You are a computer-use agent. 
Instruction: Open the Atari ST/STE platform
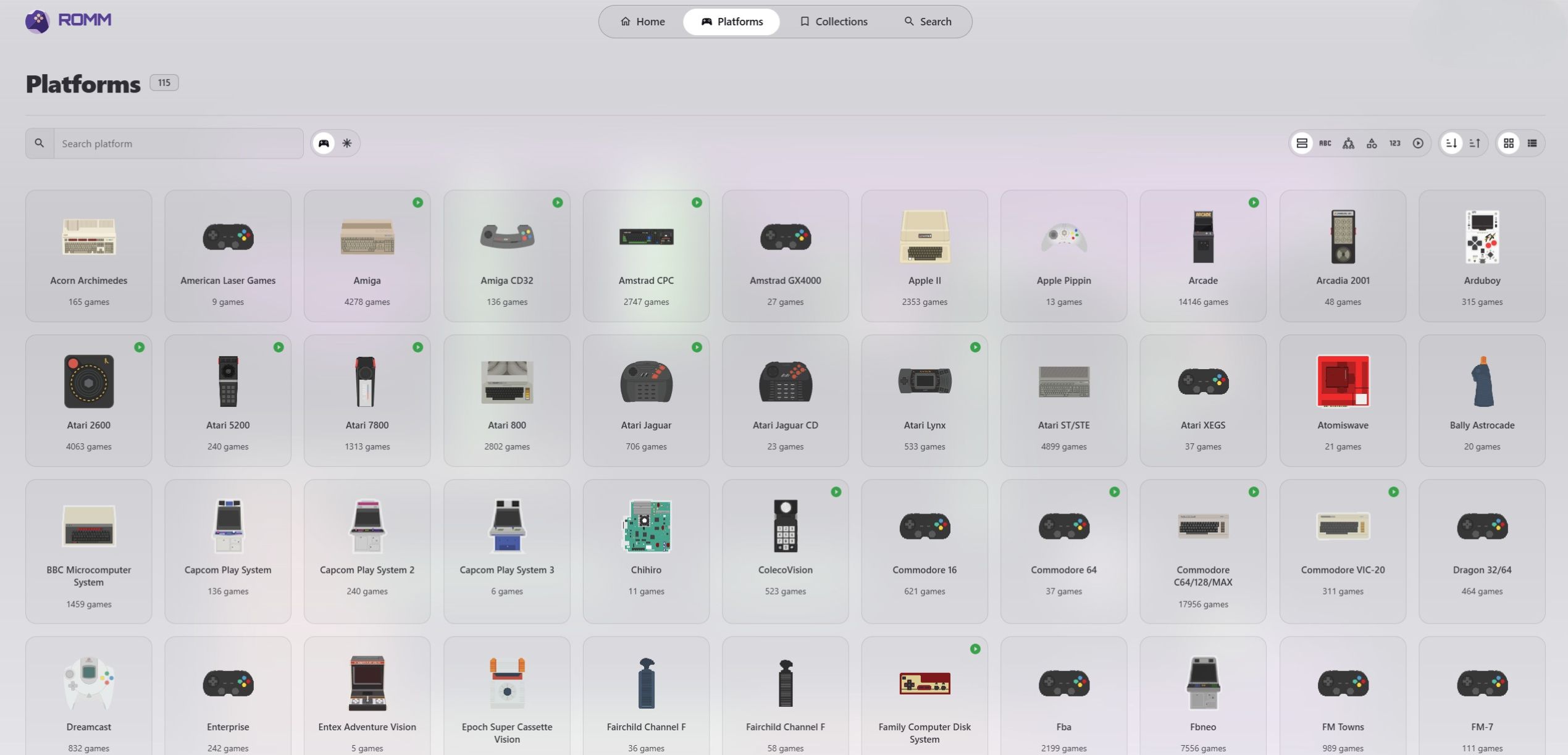point(1064,401)
